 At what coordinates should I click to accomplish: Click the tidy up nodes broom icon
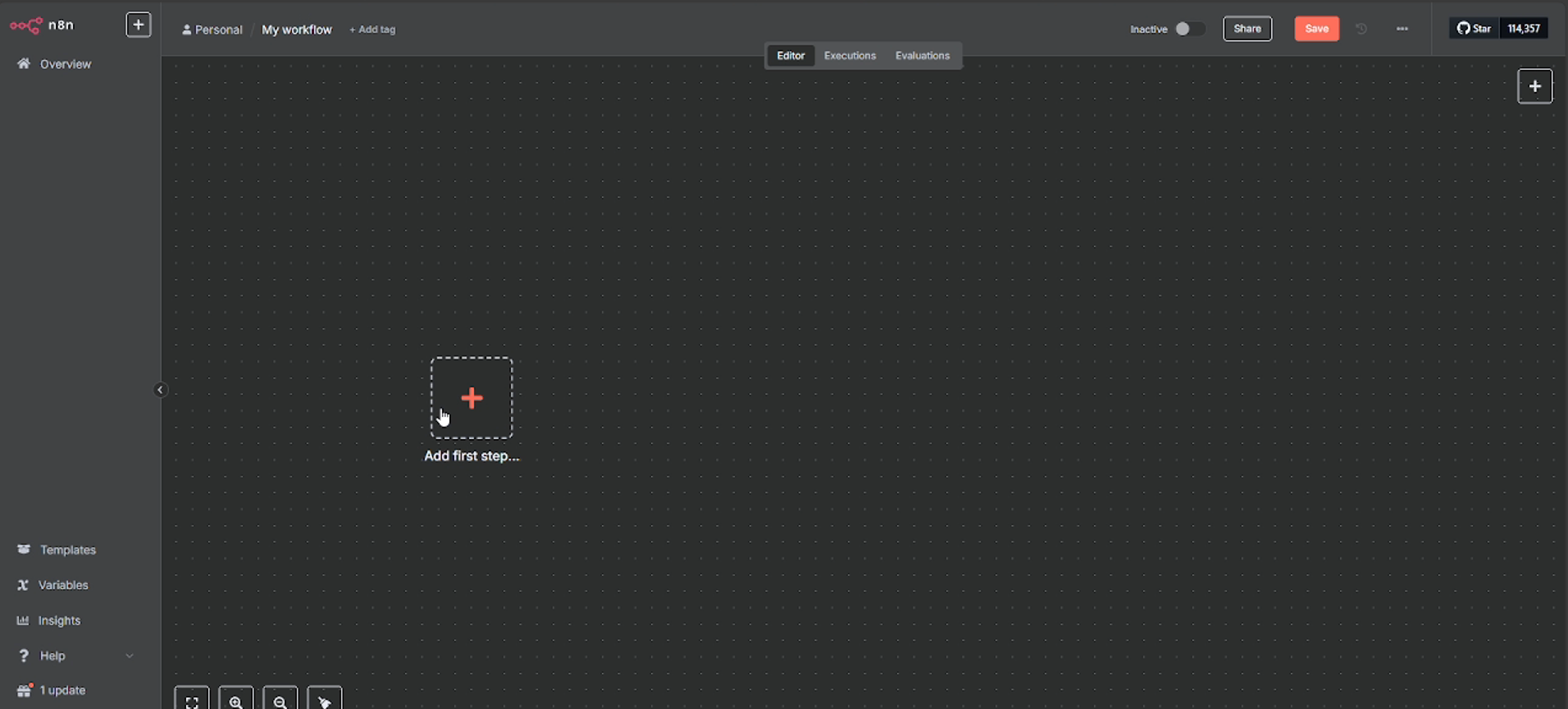(x=325, y=701)
